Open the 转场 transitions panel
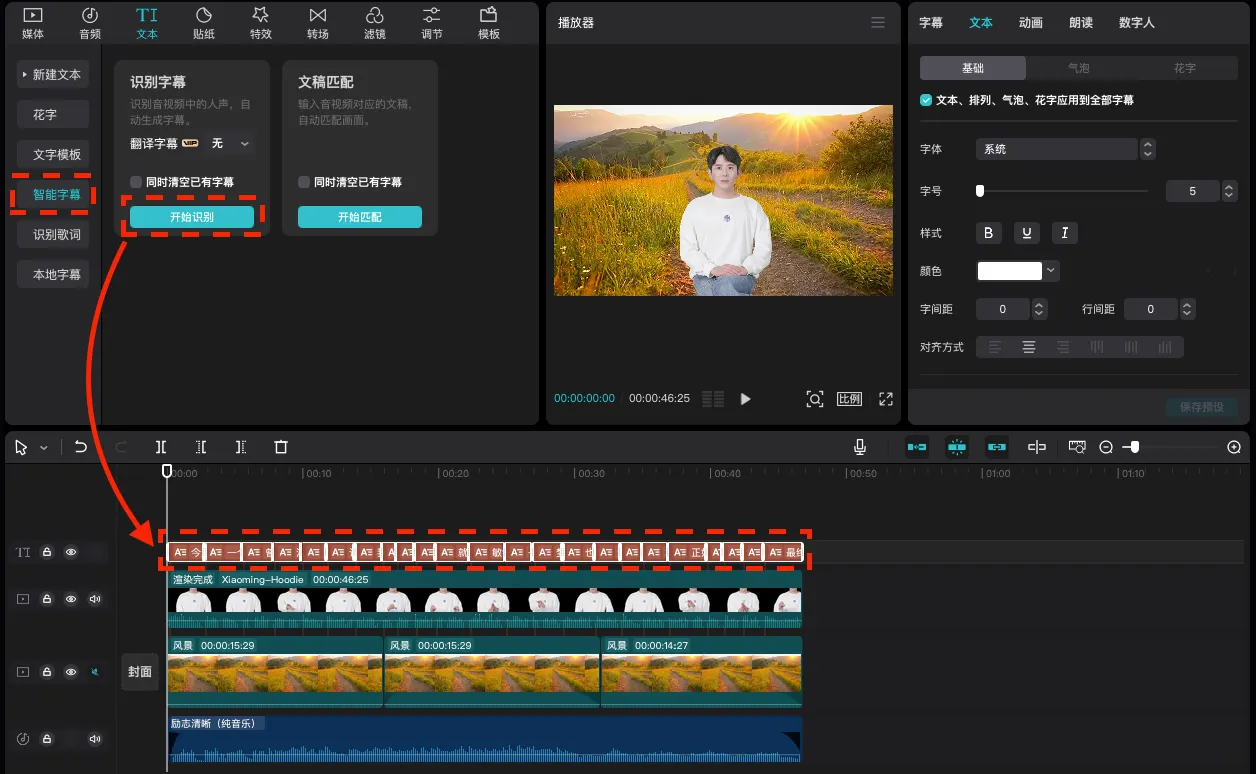This screenshot has width=1256, height=774. 317,23
